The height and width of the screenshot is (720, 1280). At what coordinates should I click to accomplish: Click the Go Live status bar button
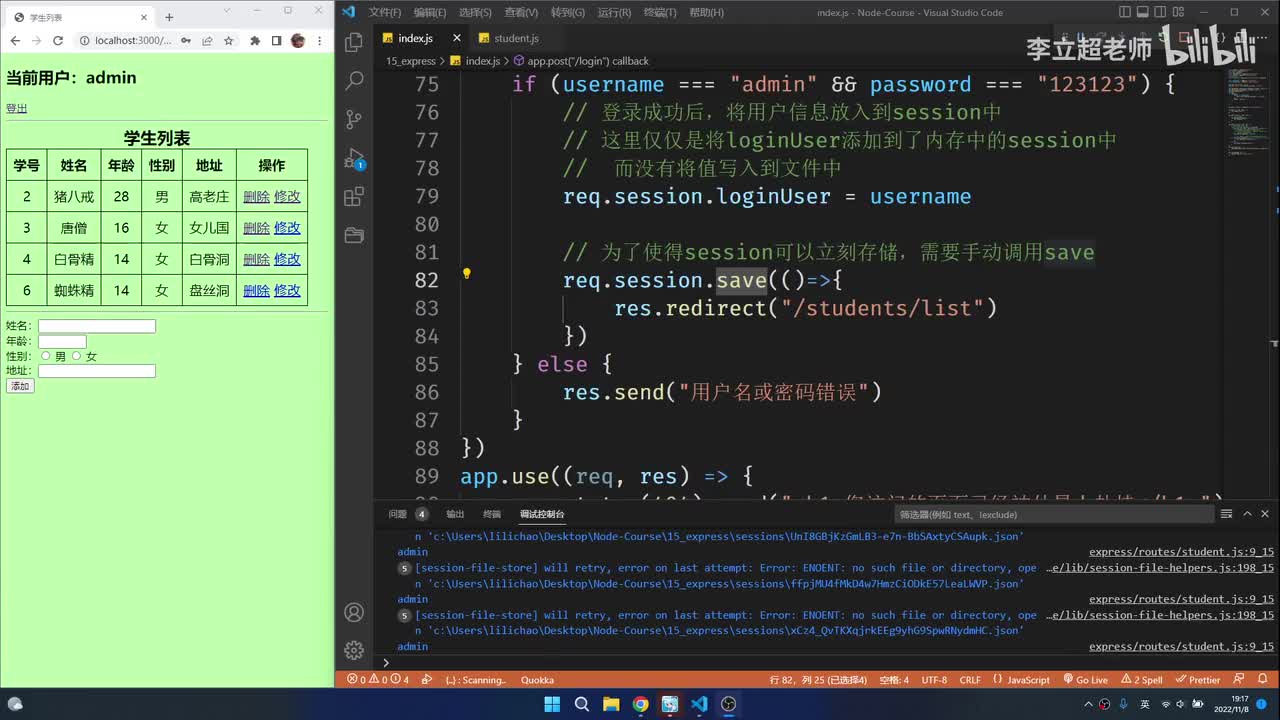pyautogui.click(x=1084, y=680)
